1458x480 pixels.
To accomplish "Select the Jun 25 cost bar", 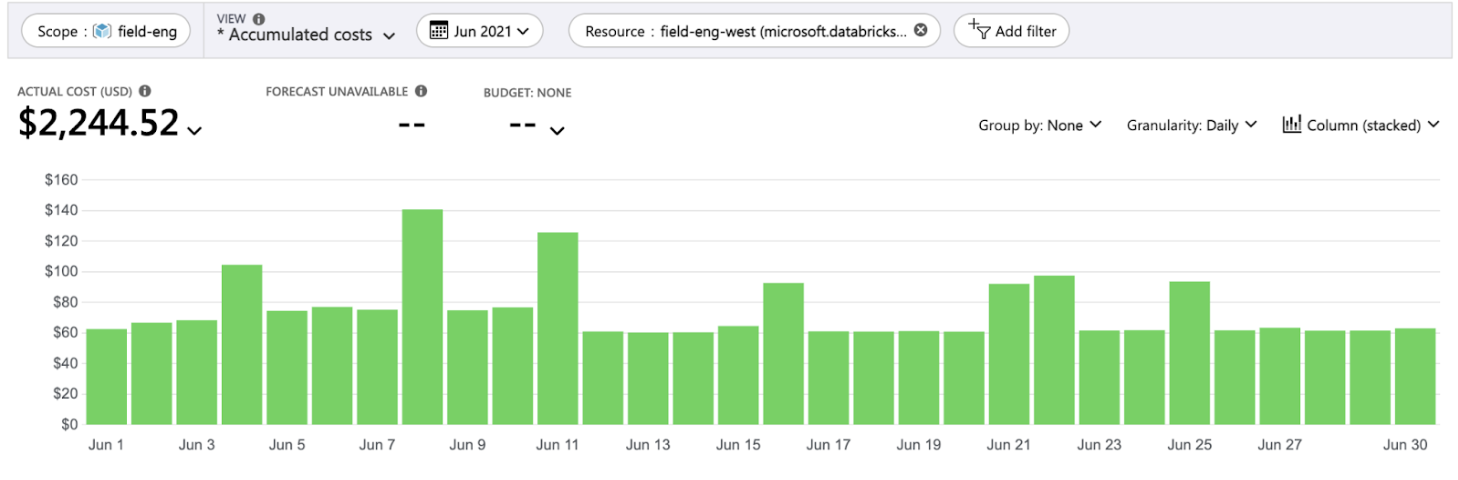I will (1190, 353).
